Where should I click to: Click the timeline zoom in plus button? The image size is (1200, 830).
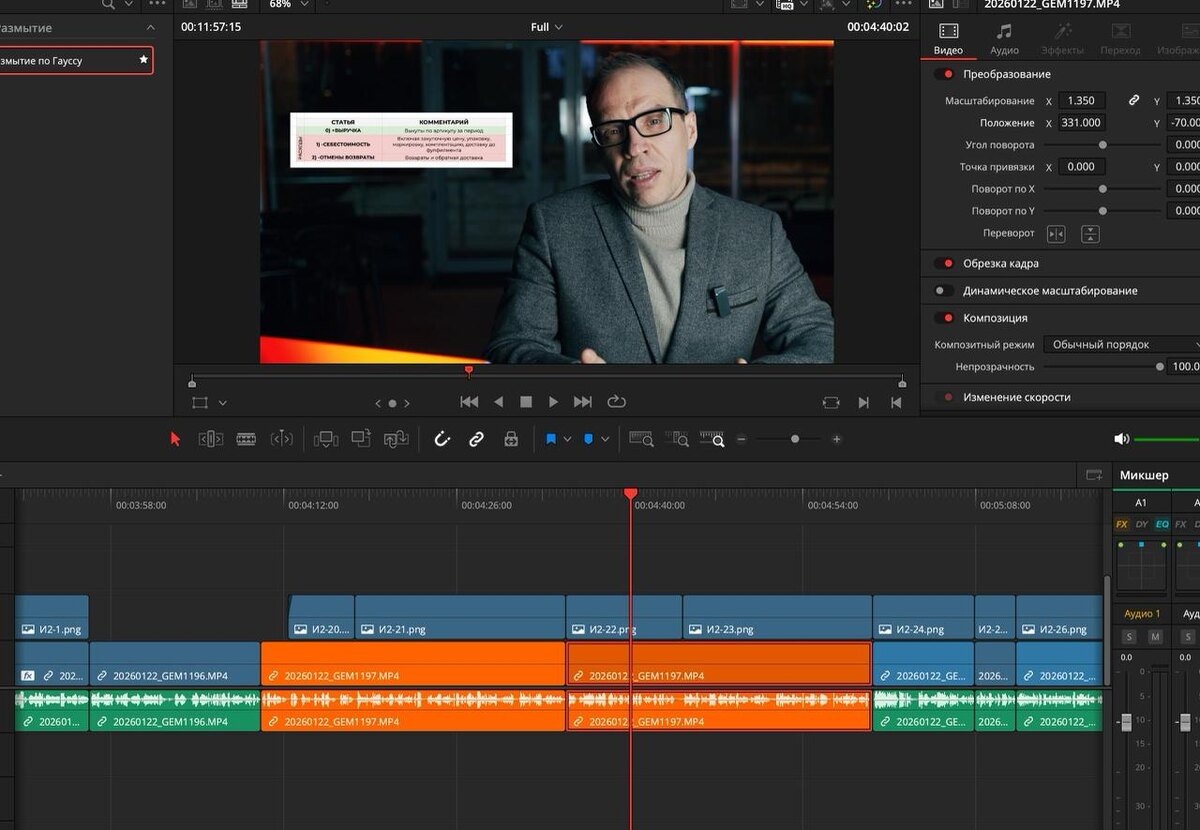coord(836,439)
